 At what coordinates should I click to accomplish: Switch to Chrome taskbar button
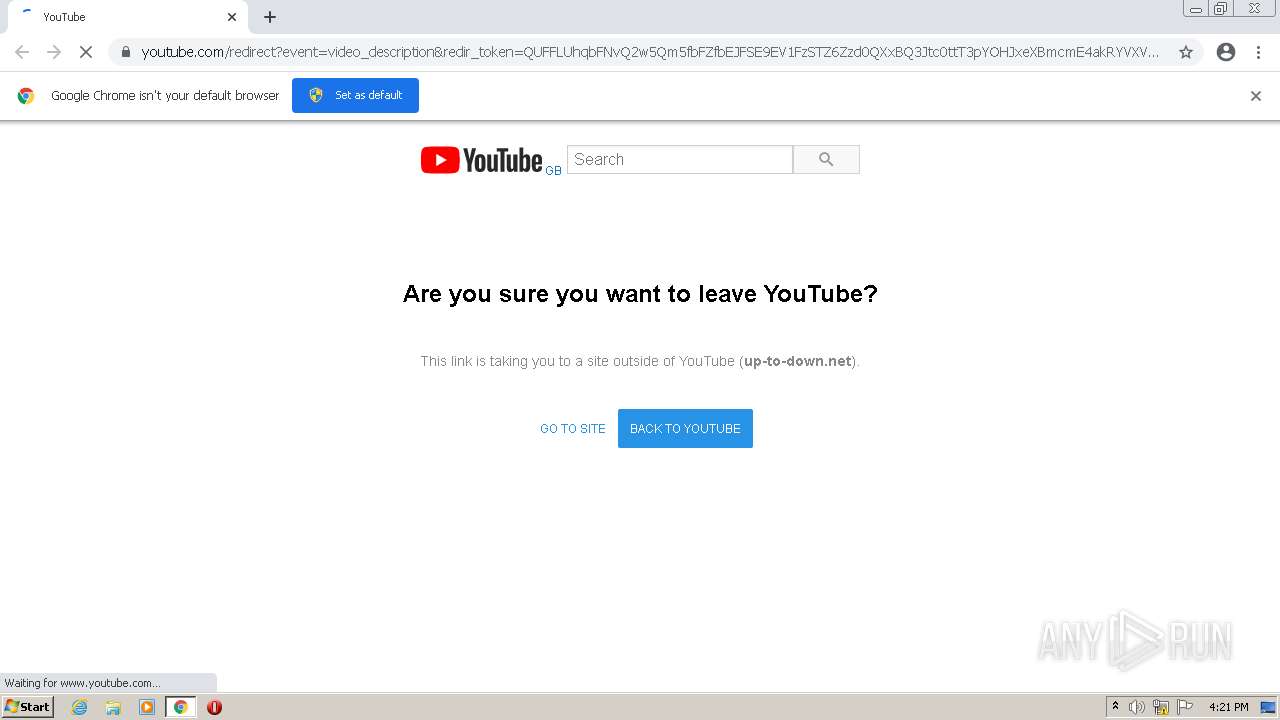[x=180, y=707]
